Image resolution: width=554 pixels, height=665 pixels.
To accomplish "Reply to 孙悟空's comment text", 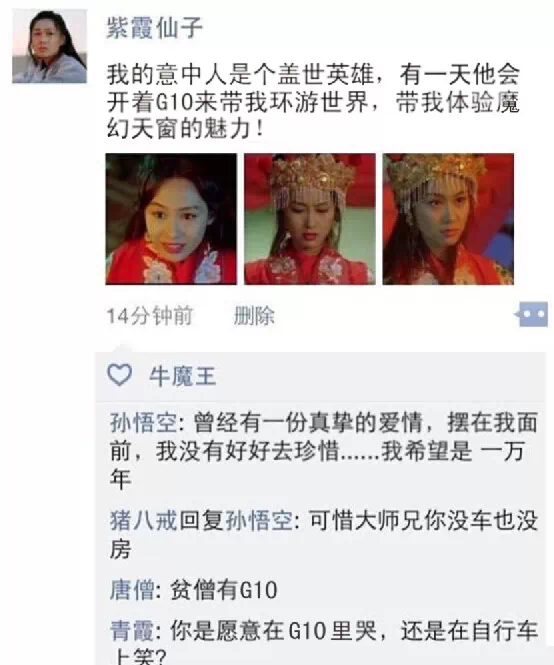I will (x=324, y=450).
